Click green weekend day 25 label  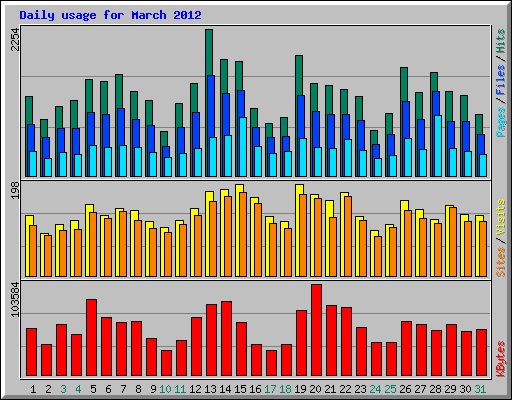390,389
